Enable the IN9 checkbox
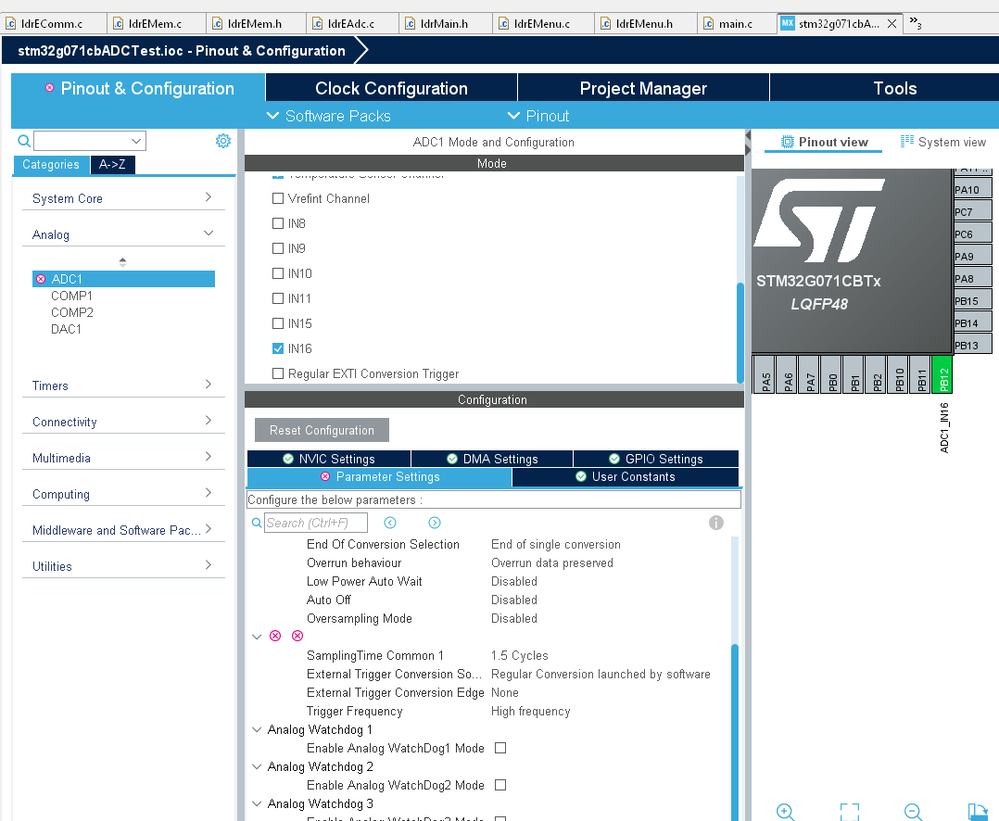This screenshot has height=821, width=999. pyautogui.click(x=278, y=248)
